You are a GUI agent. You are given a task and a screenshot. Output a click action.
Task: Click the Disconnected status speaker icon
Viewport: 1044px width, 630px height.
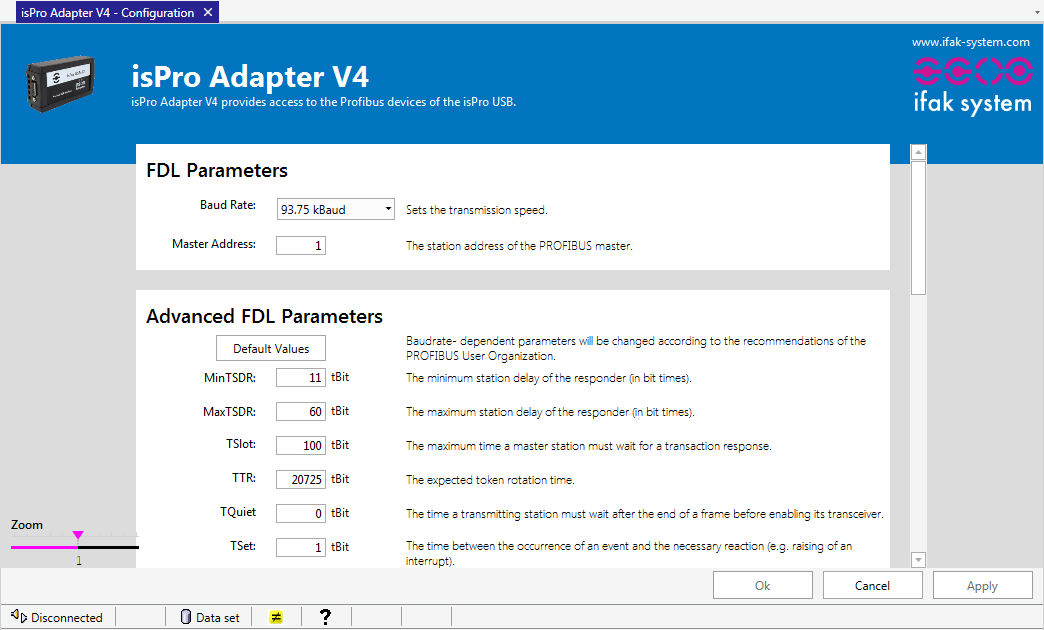coord(19,617)
